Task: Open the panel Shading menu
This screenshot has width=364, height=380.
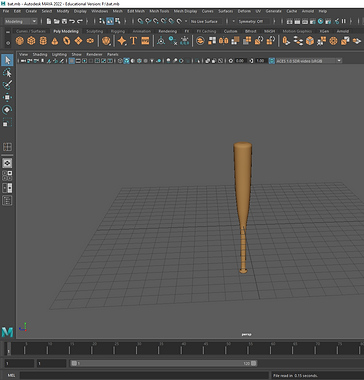Action: pyautogui.click(x=40, y=54)
